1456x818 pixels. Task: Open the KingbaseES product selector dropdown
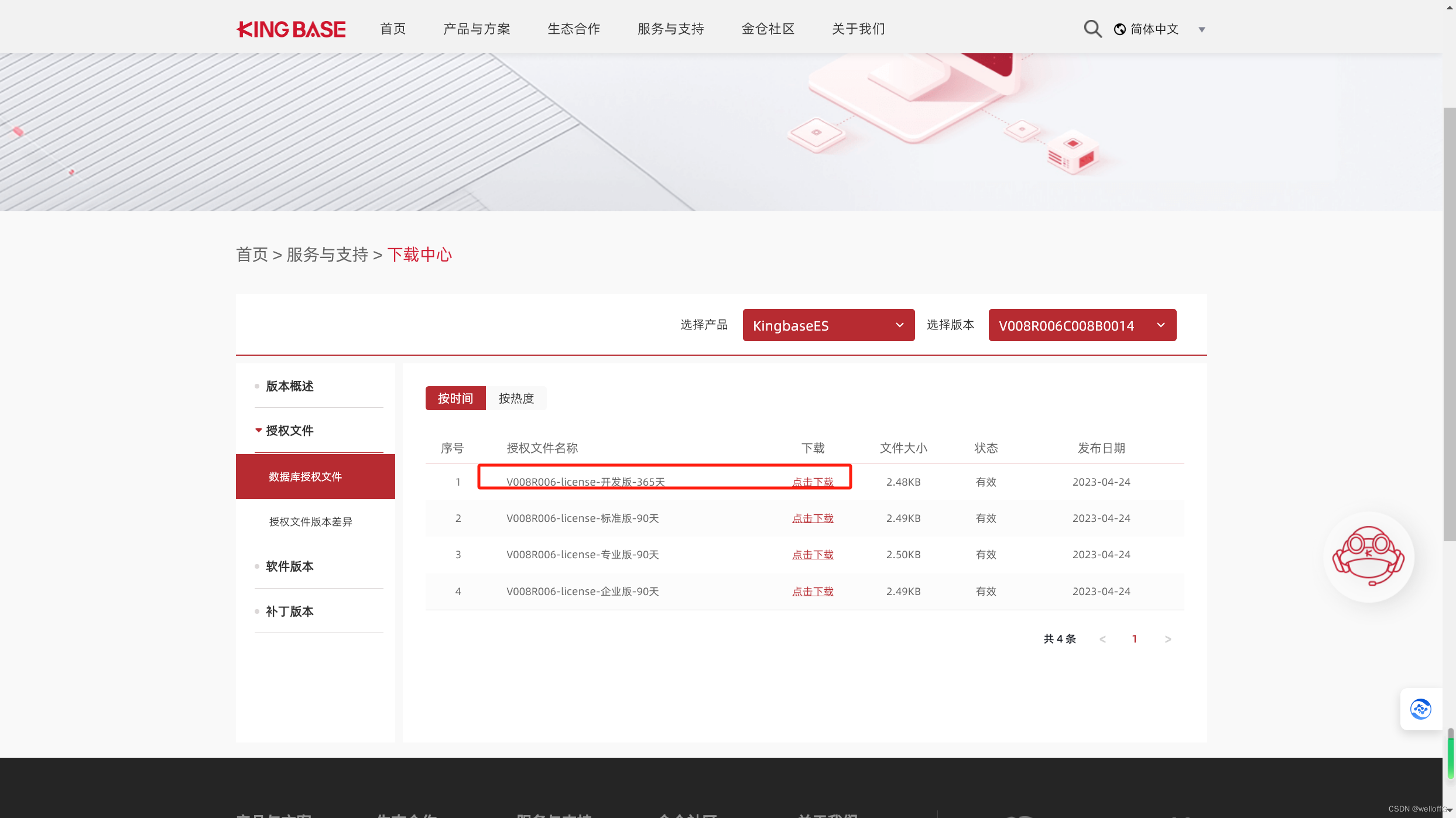tap(828, 325)
